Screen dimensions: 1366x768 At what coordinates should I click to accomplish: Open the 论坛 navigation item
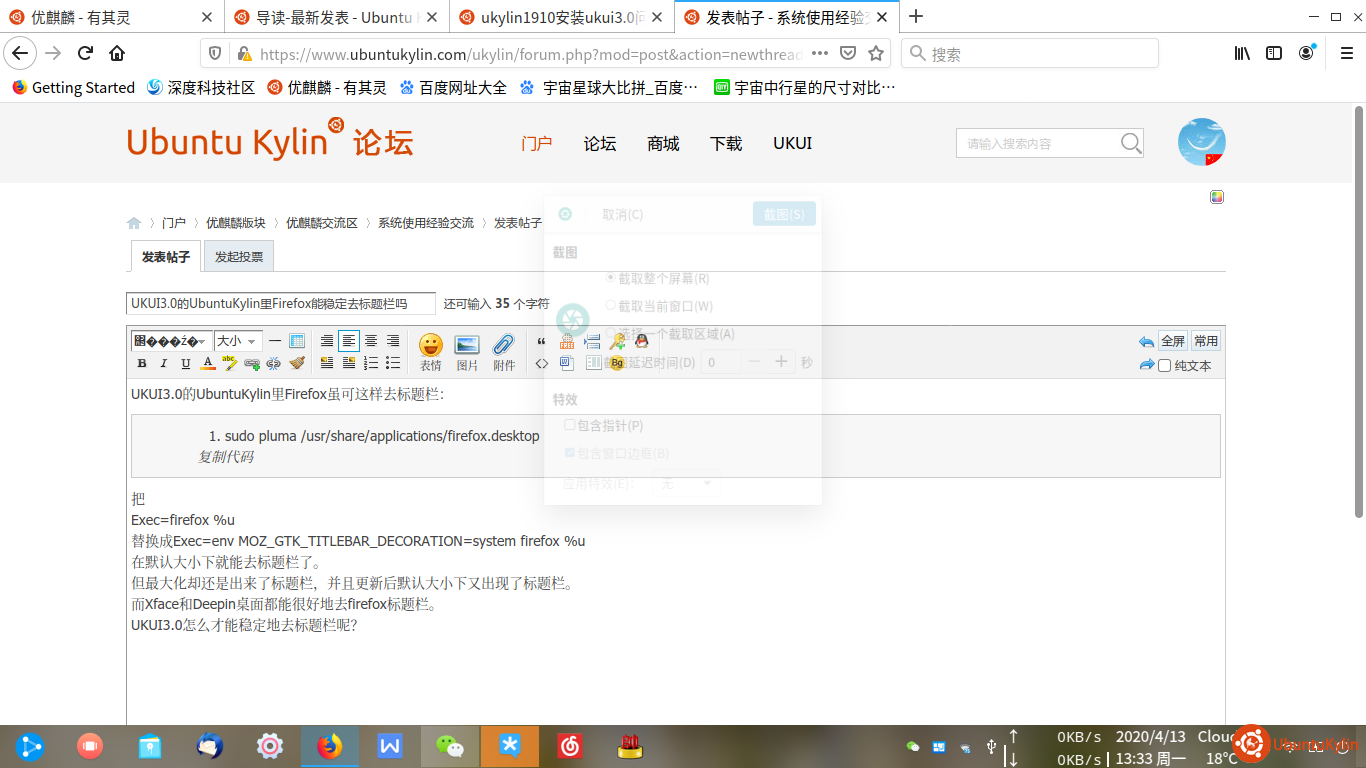tap(600, 143)
